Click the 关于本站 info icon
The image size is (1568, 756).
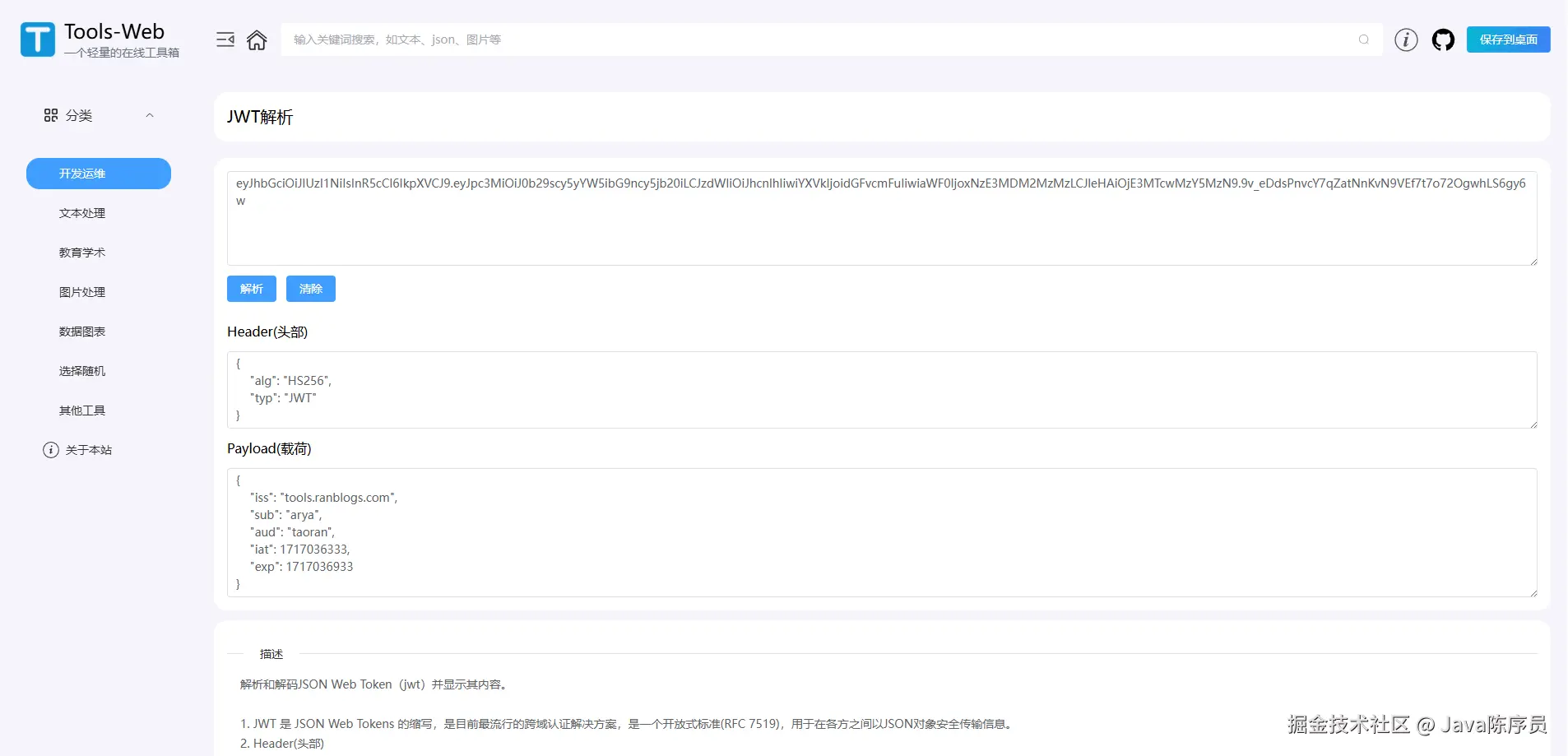tap(51, 450)
